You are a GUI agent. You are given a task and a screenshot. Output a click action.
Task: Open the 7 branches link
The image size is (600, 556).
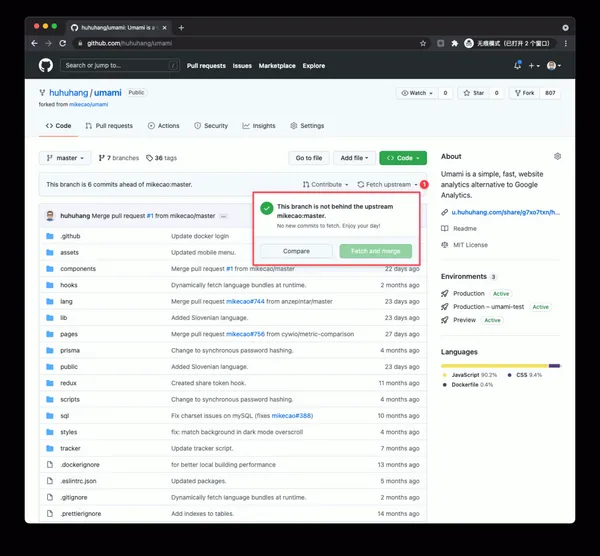point(119,158)
